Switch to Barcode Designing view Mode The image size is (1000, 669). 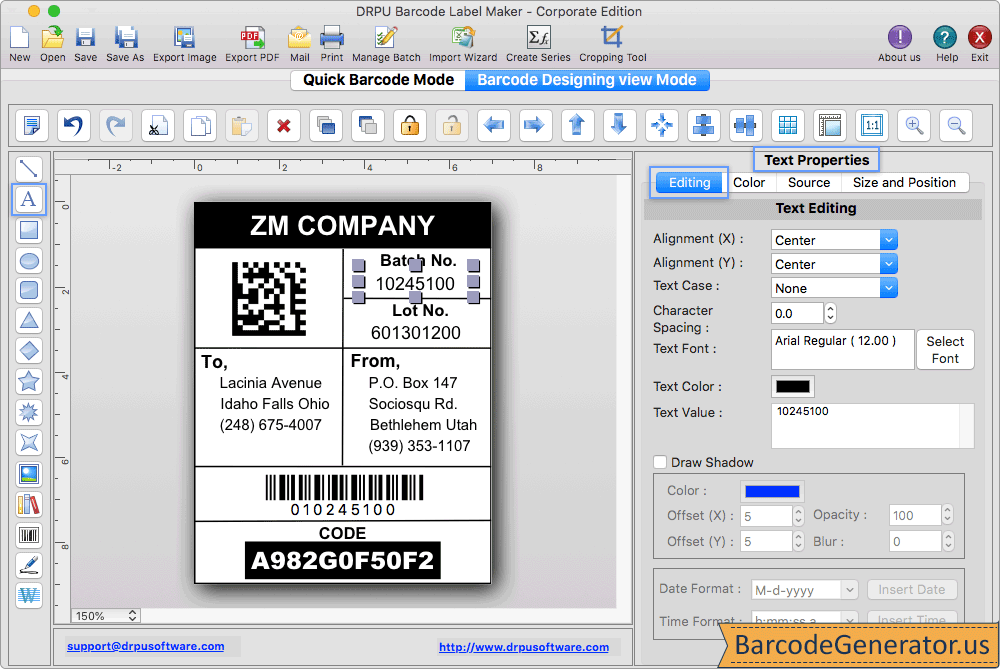coord(587,80)
